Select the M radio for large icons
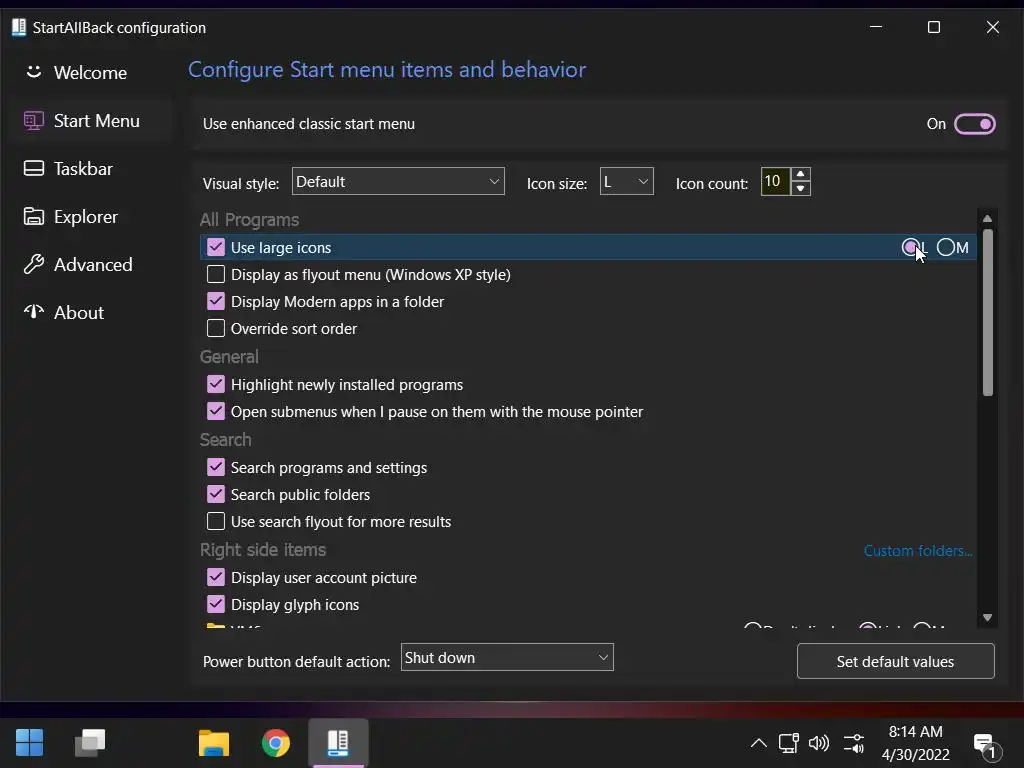 (x=946, y=247)
